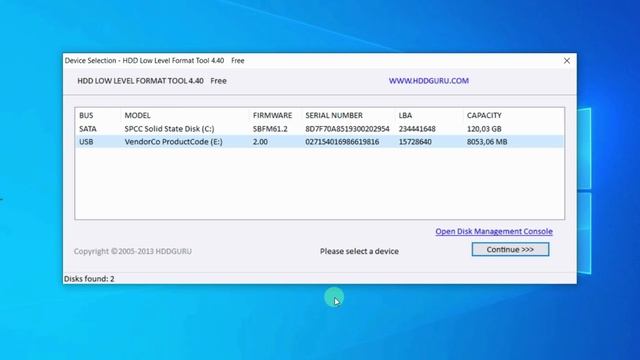Image resolution: width=640 pixels, height=360 pixels.
Task: Click the Disks found: 2 status text
Action: pos(89,279)
